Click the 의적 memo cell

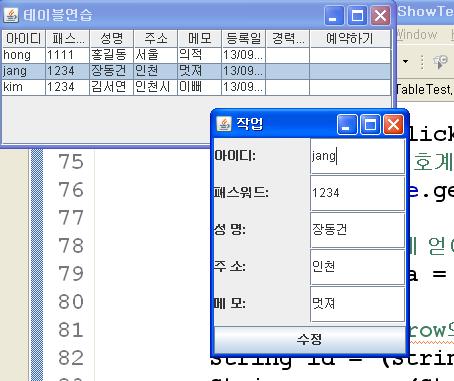(199, 55)
